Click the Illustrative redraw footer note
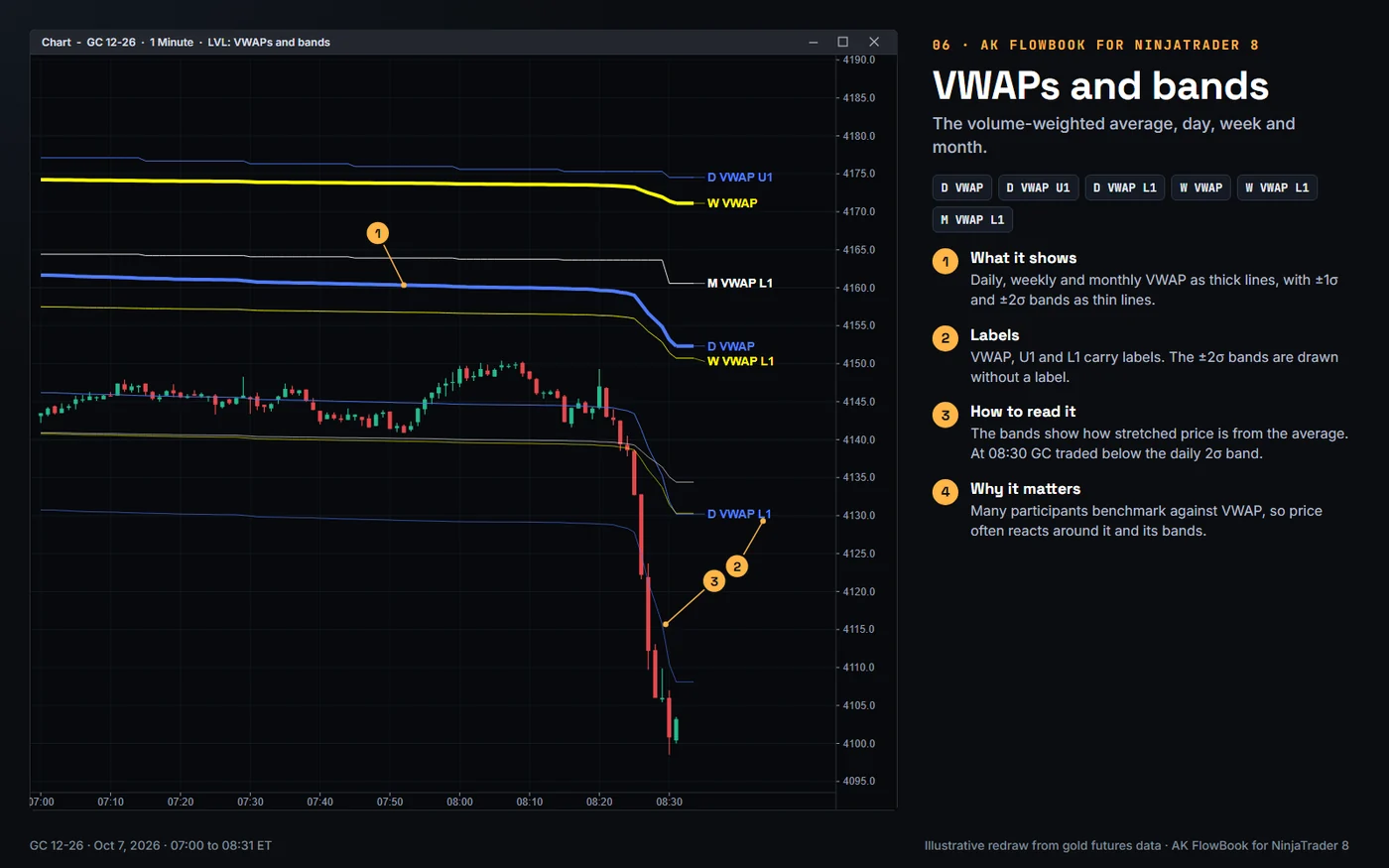 (1136, 846)
